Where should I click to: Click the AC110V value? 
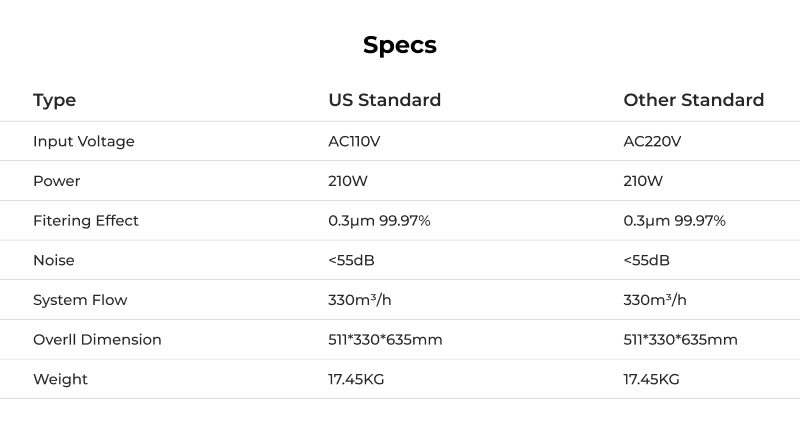pyautogui.click(x=354, y=141)
